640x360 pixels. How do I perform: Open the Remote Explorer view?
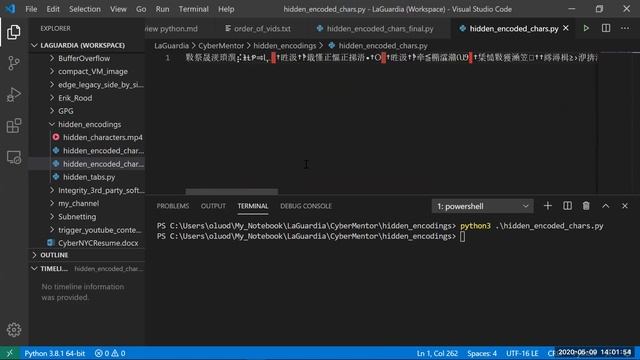13,157
